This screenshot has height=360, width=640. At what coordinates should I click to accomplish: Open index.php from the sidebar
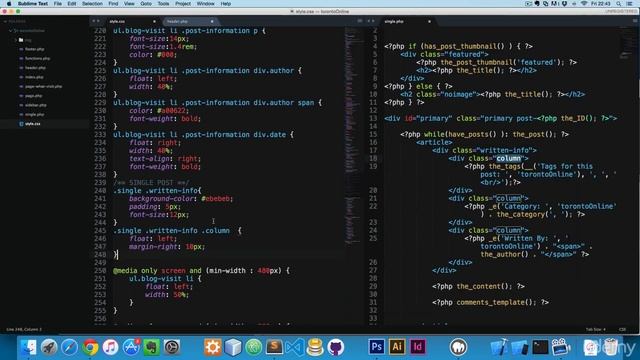(34, 77)
